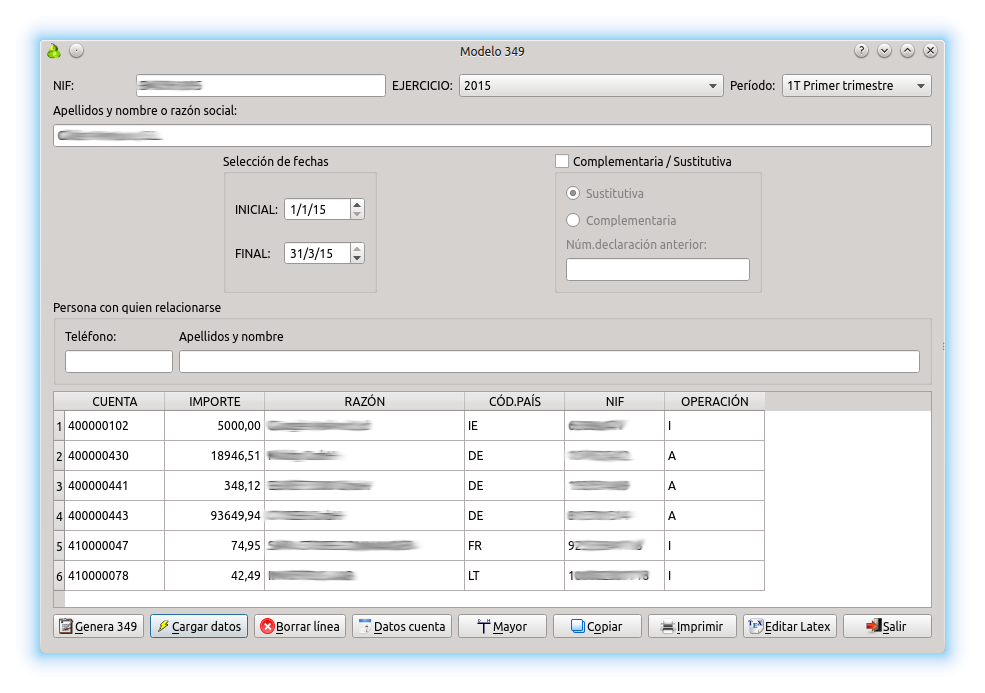Click the Núm.declaración anterior field
The width and height of the screenshot is (985, 693).
coord(658,270)
